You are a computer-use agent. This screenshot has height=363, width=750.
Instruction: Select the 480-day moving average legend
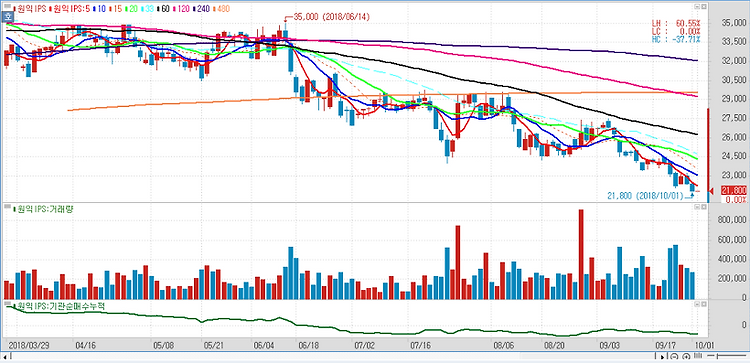coord(221,9)
